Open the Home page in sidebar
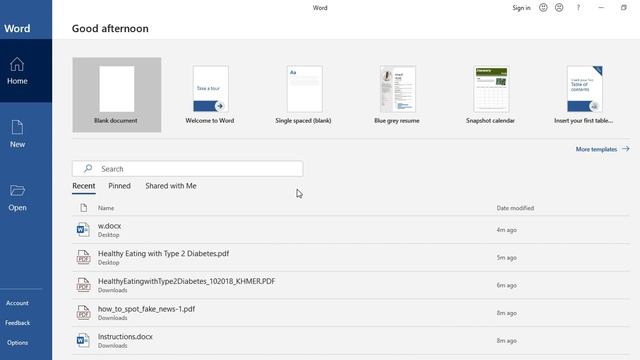 point(26,71)
